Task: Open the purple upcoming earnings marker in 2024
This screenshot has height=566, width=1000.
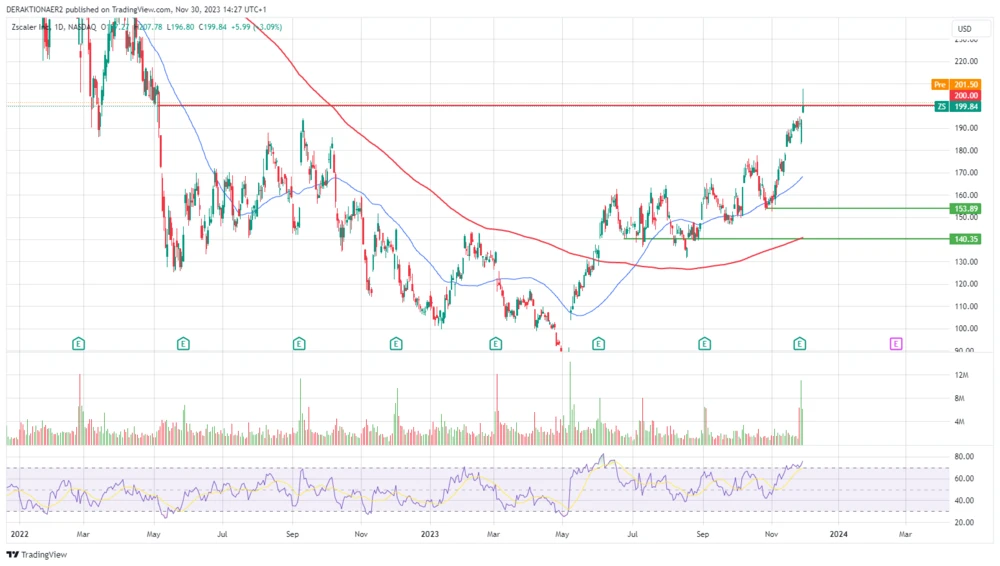Action: coord(896,344)
